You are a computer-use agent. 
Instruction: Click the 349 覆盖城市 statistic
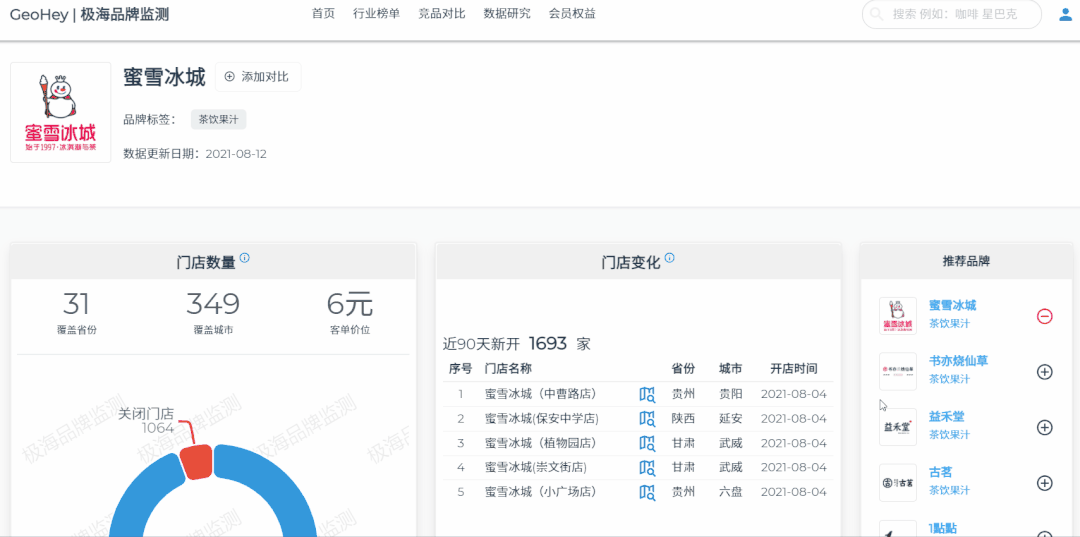(x=213, y=314)
